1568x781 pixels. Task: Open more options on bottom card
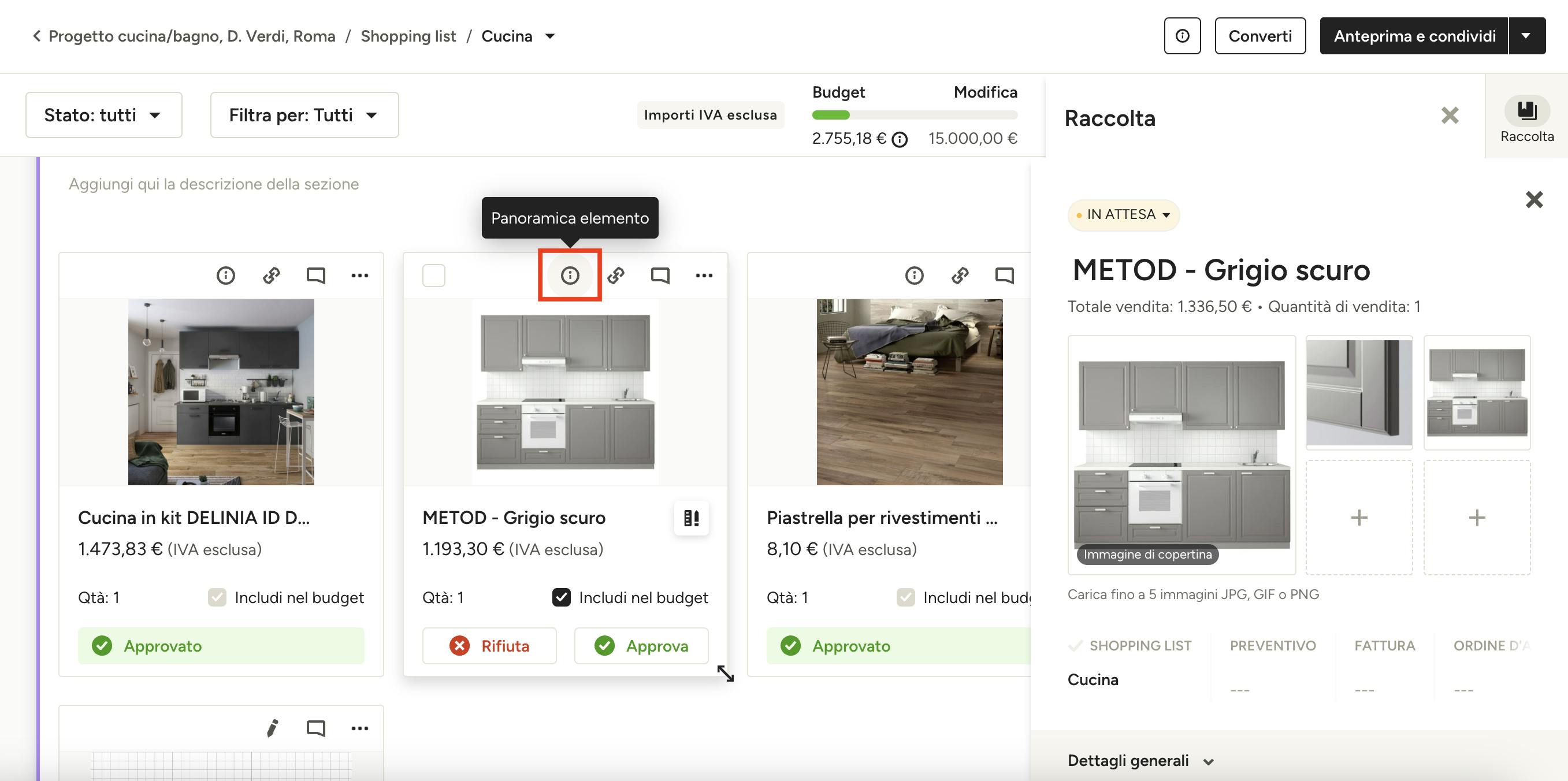(x=360, y=728)
